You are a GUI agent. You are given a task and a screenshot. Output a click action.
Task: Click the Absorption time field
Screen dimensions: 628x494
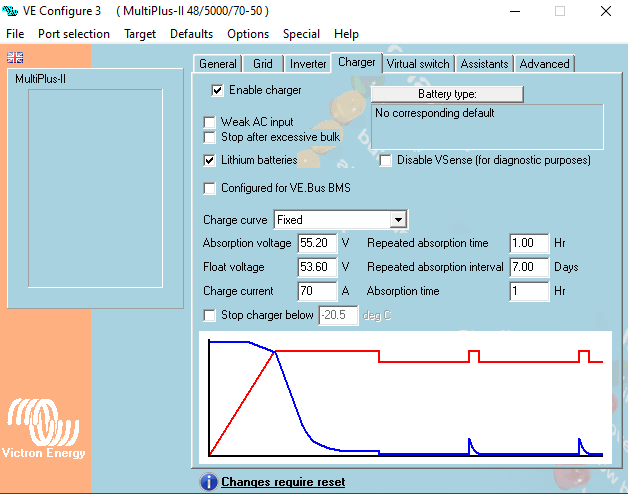pos(529,291)
